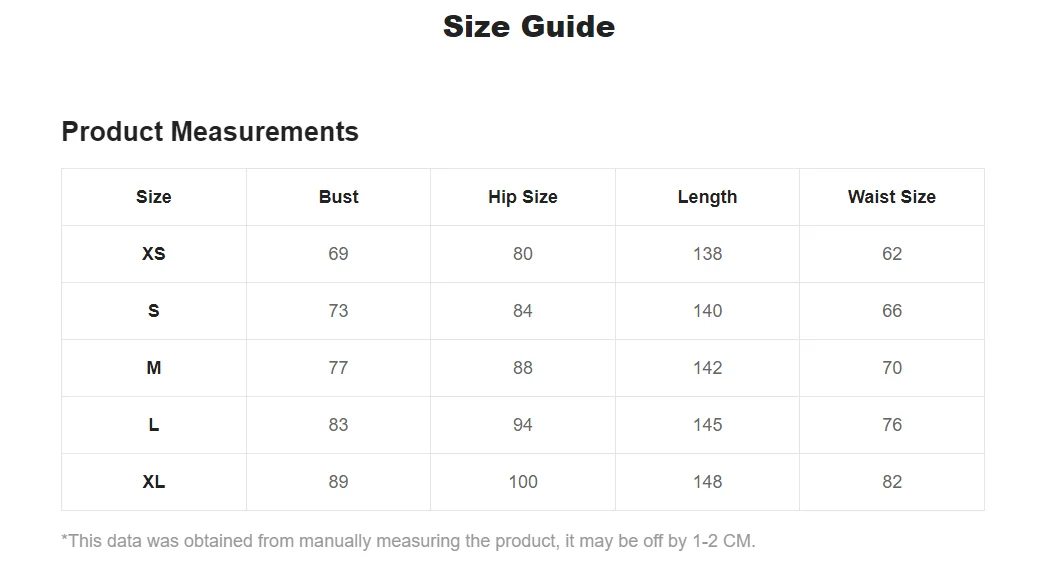This screenshot has width=1039, height=581.
Task: Select the S hip size value 84
Action: pos(523,311)
